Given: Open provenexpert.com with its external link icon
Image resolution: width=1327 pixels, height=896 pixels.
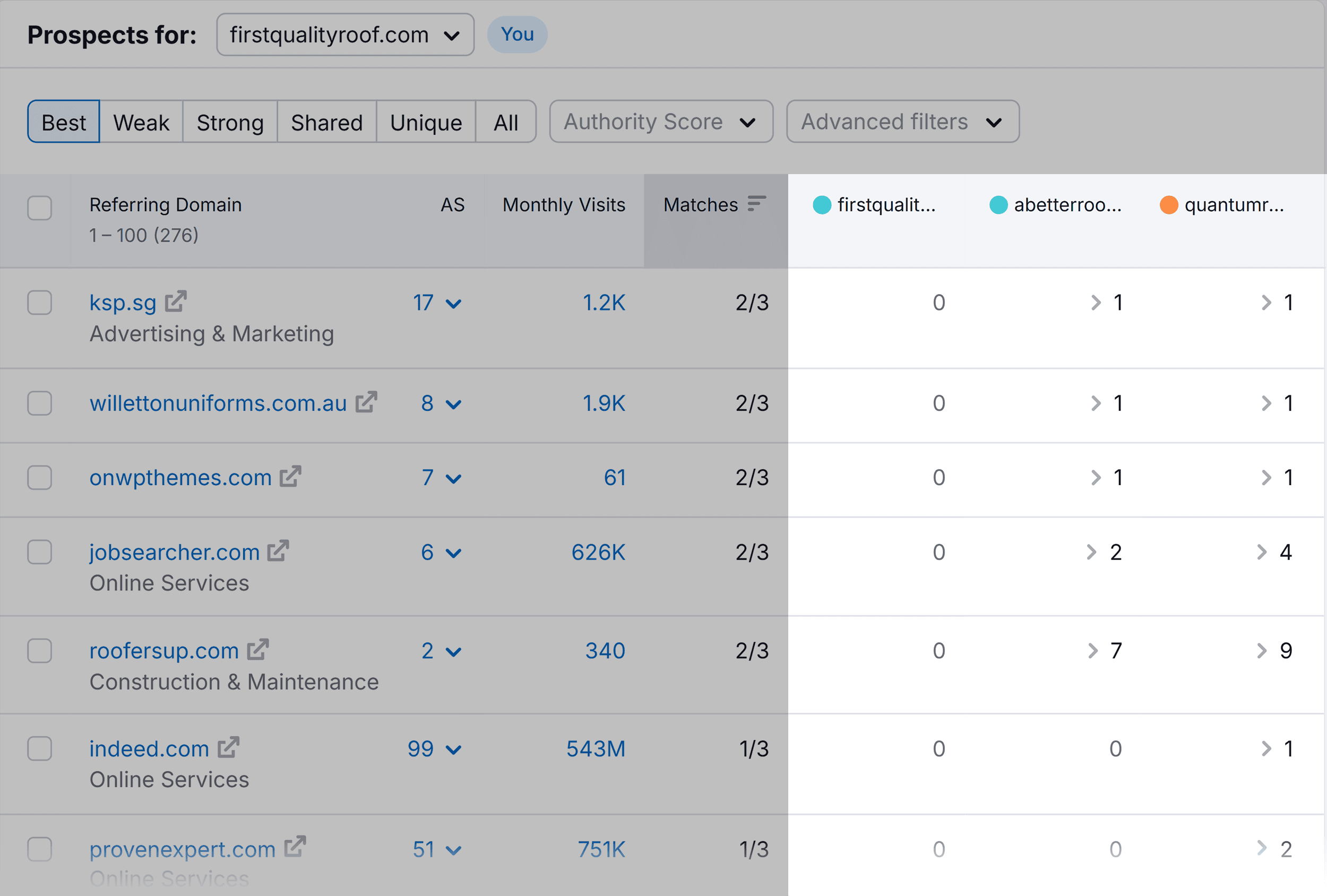Looking at the screenshot, I should [x=296, y=848].
